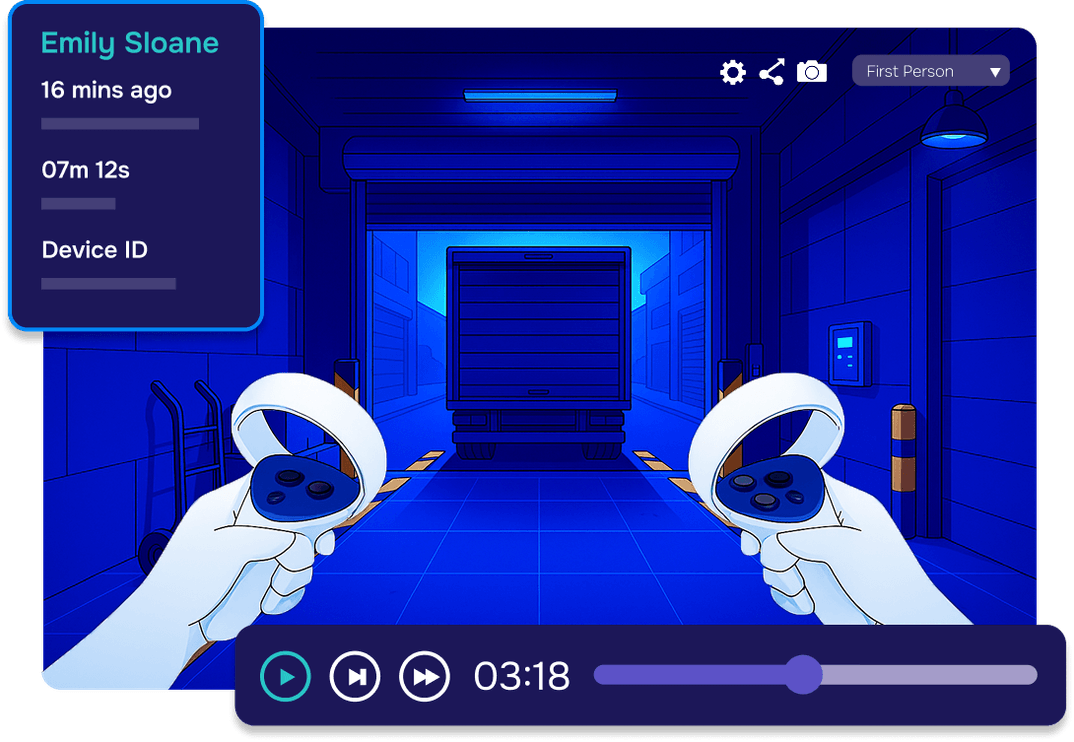Take a snapshot with the camera icon
The image size is (1074, 742).
point(812,72)
